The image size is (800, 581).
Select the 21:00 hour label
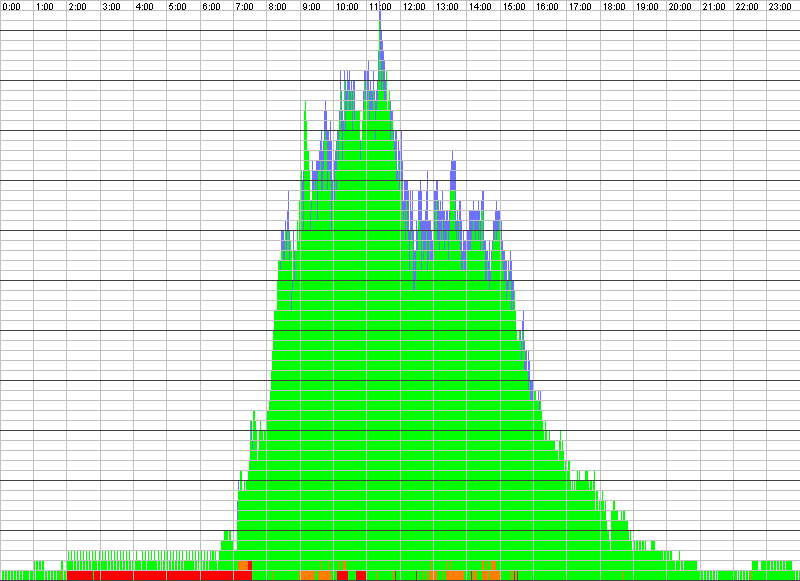[714, 7]
